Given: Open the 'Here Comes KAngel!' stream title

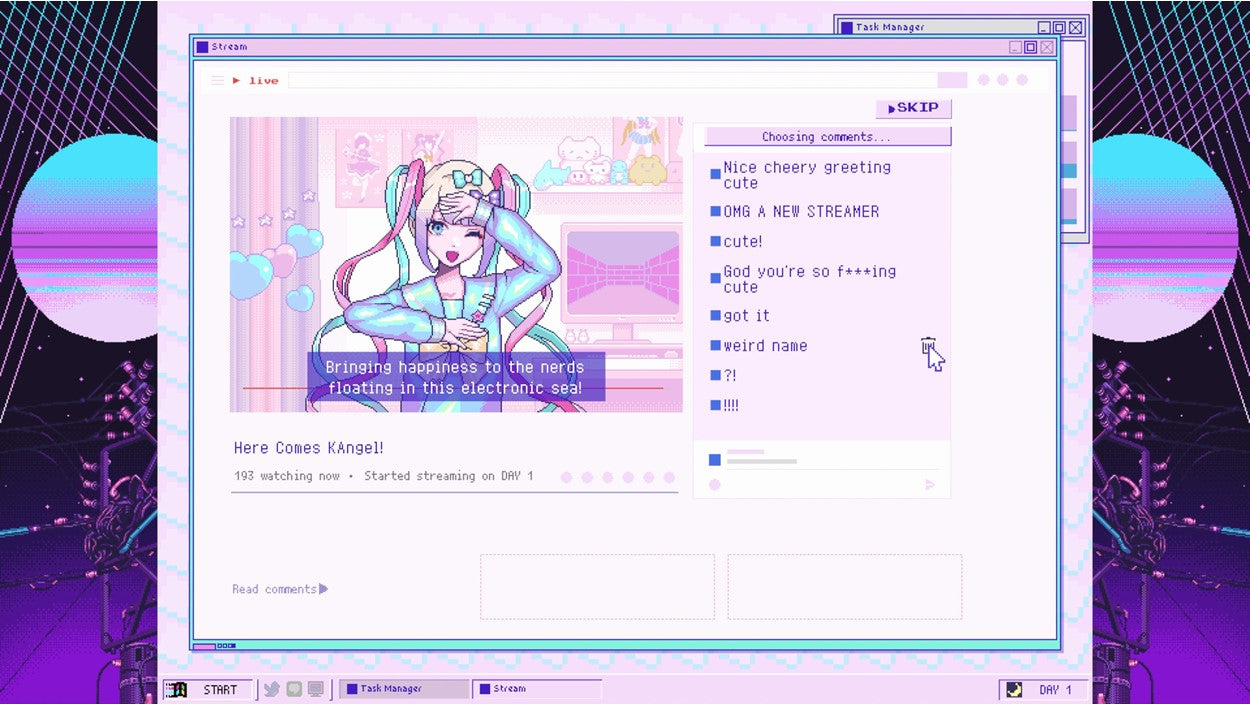Looking at the screenshot, I should pyautogui.click(x=308, y=447).
